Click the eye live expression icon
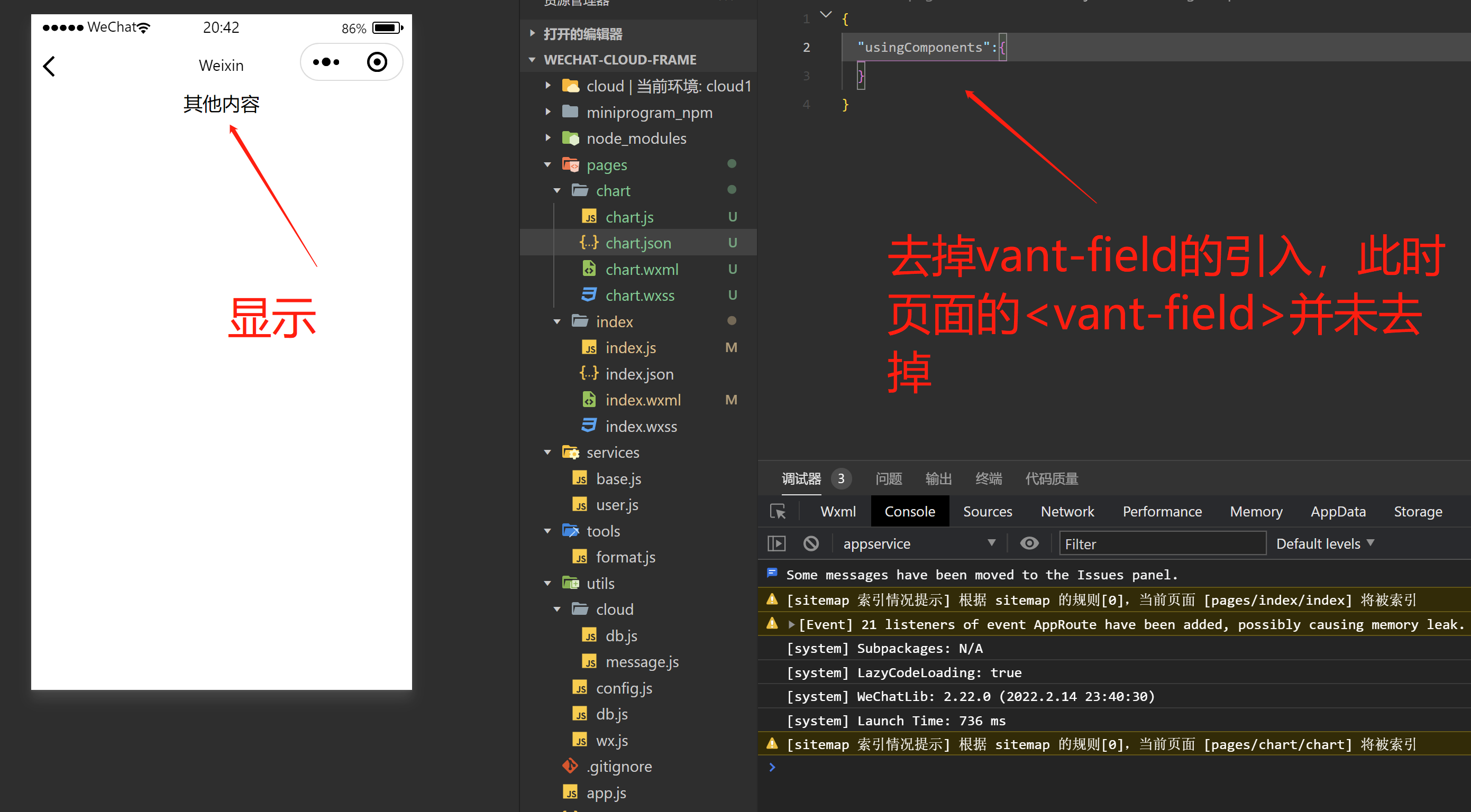Image resolution: width=1471 pixels, height=812 pixels. 1029,543
